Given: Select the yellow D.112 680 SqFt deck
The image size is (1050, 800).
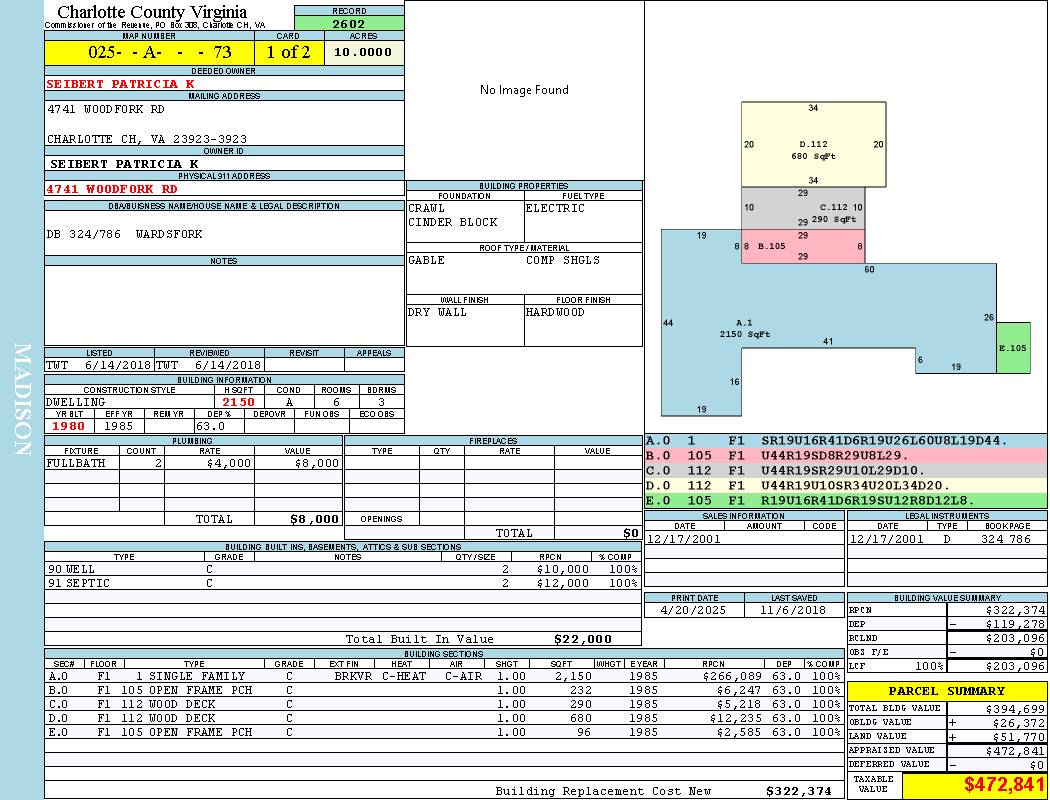Looking at the screenshot, I should (814, 145).
